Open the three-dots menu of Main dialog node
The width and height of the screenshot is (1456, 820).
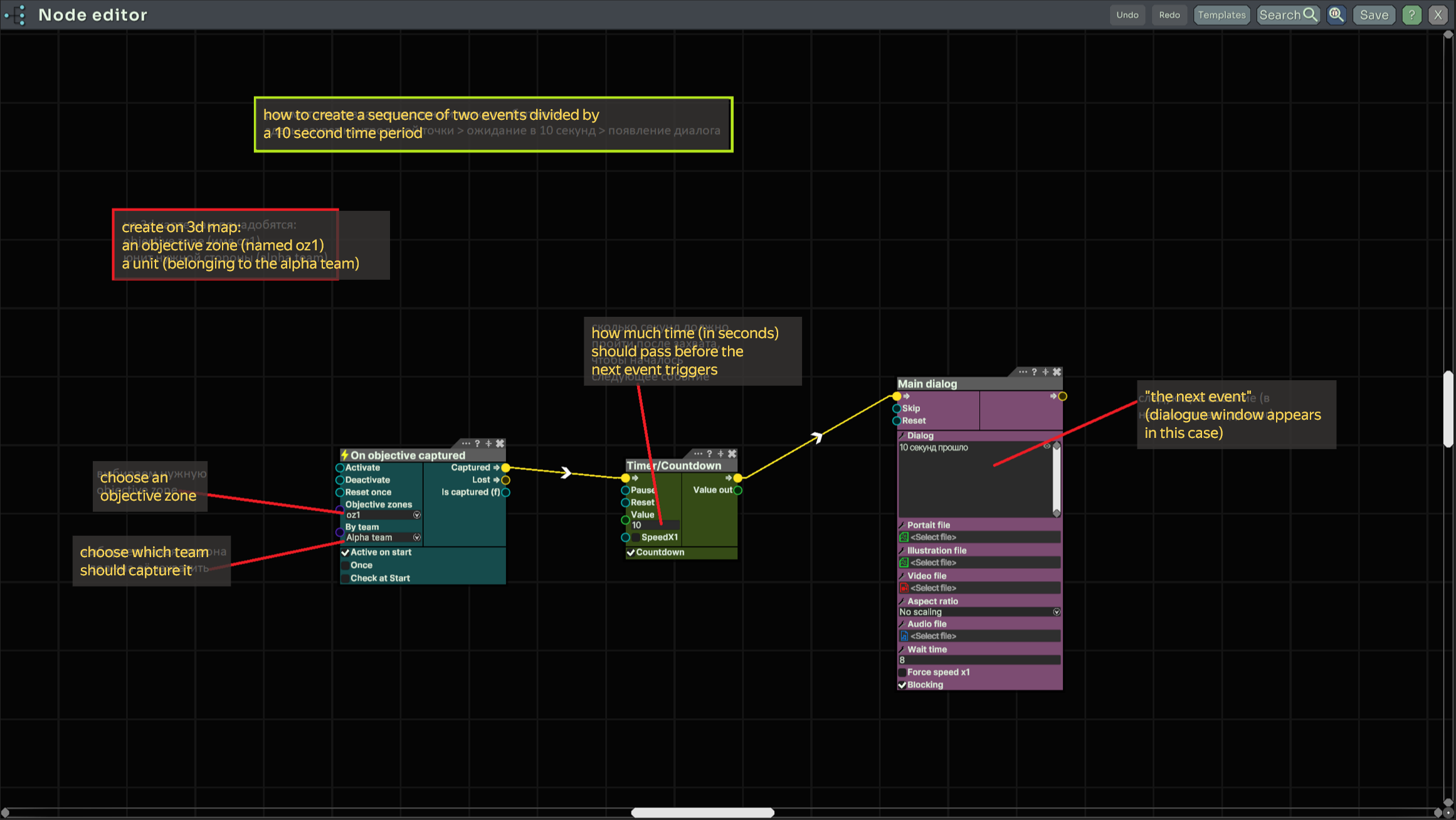tap(1023, 372)
